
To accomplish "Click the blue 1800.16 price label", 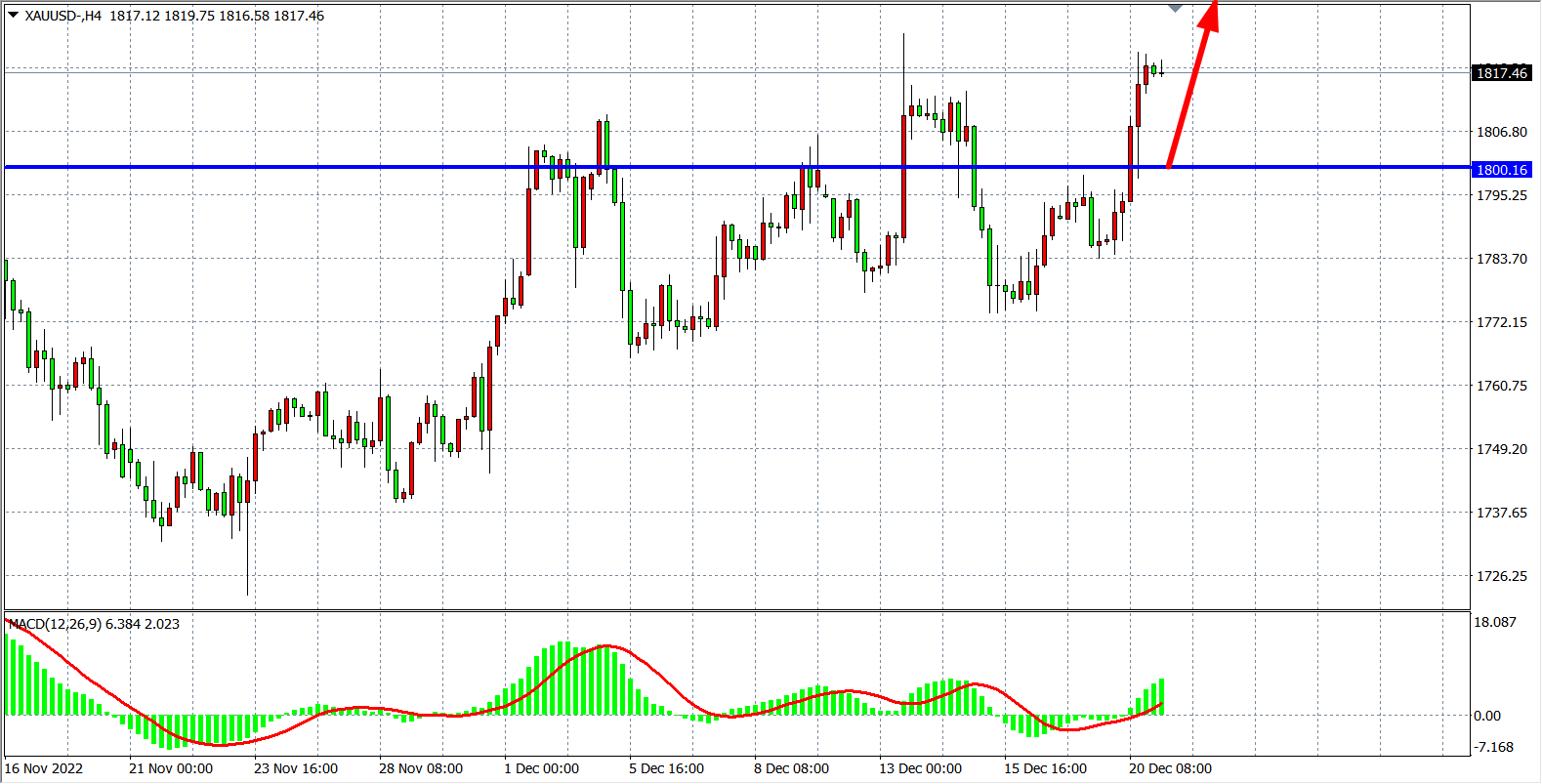I will click(x=1501, y=170).
